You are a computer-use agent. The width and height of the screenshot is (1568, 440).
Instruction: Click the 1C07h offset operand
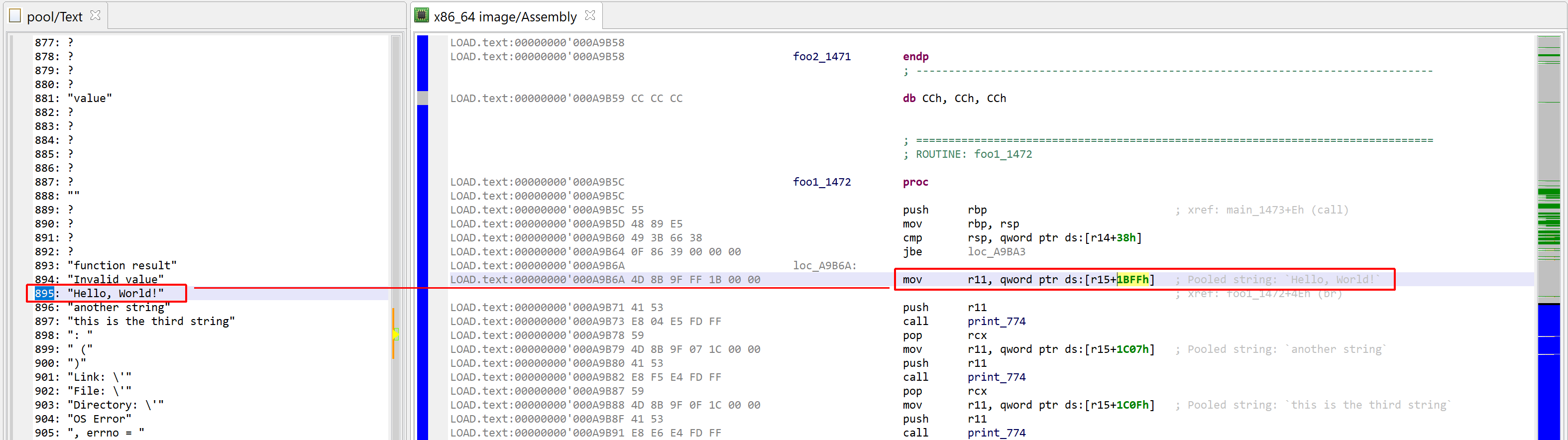pyautogui.click(x=1132, y=349)
